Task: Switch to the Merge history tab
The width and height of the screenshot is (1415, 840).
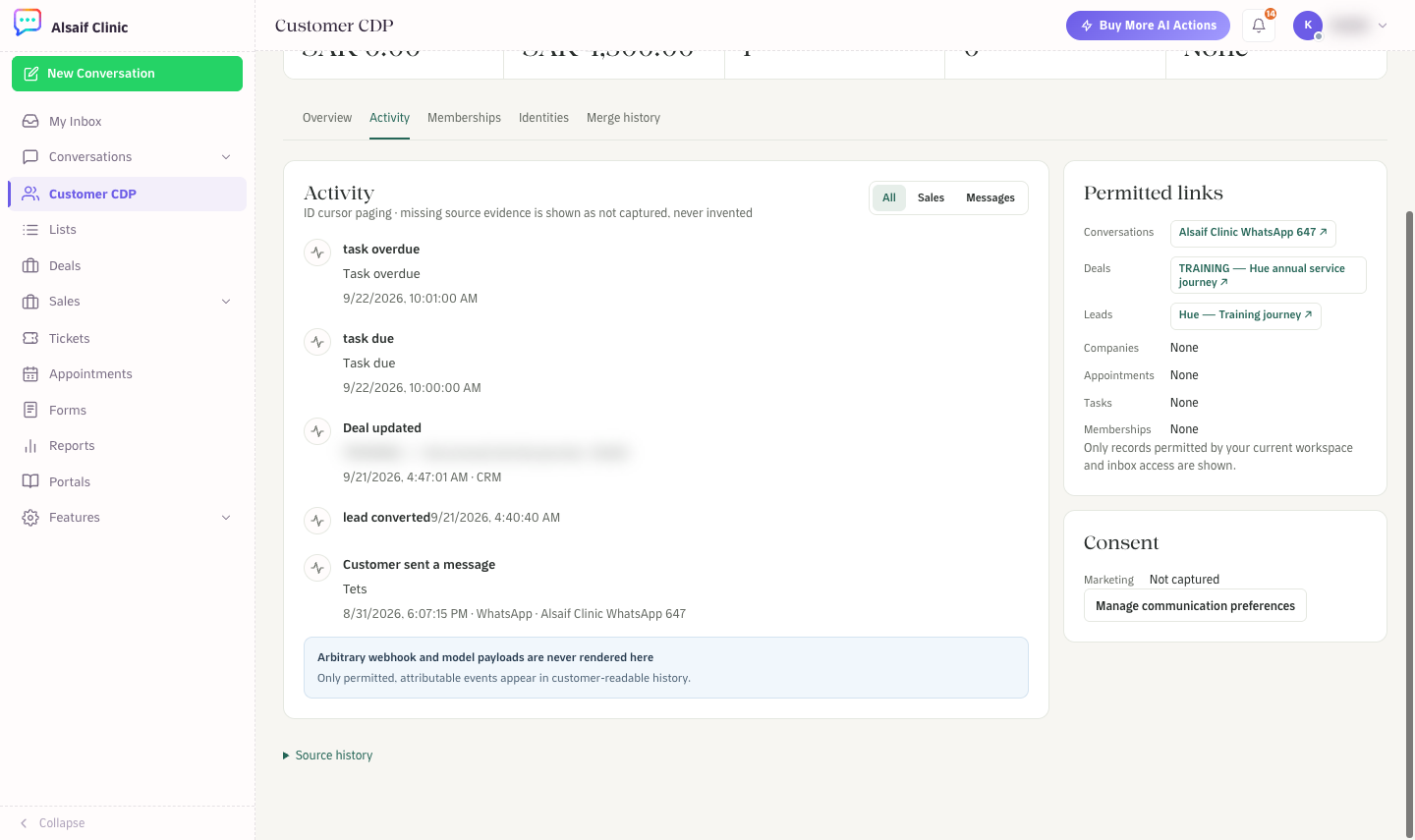Action: [x=623, y=118]
